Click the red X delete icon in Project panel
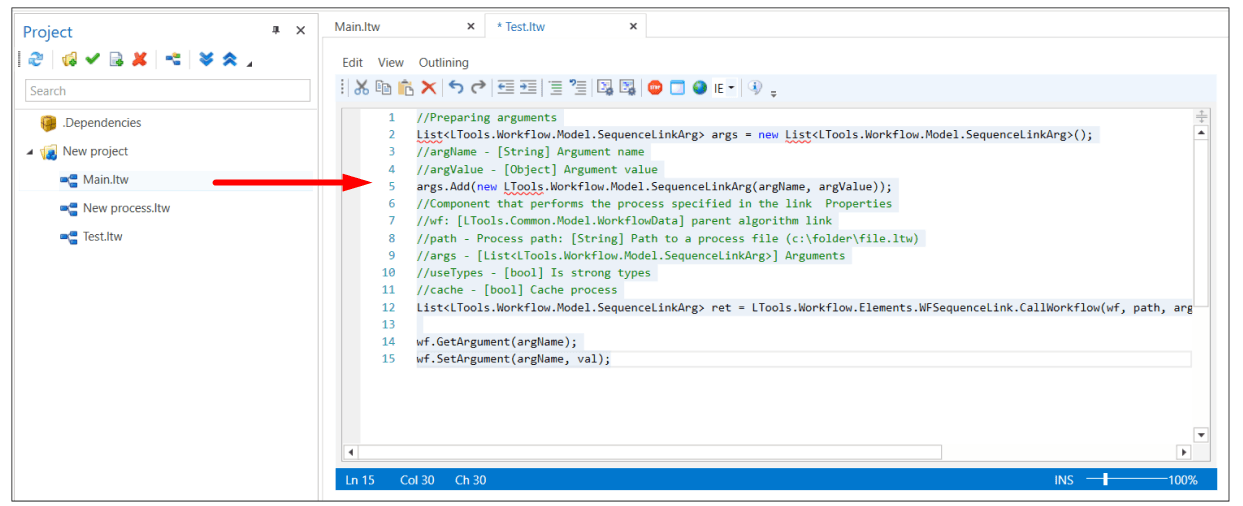This screenshot has height=506, width=1243. pyautogui.click(x=140, y=60)
